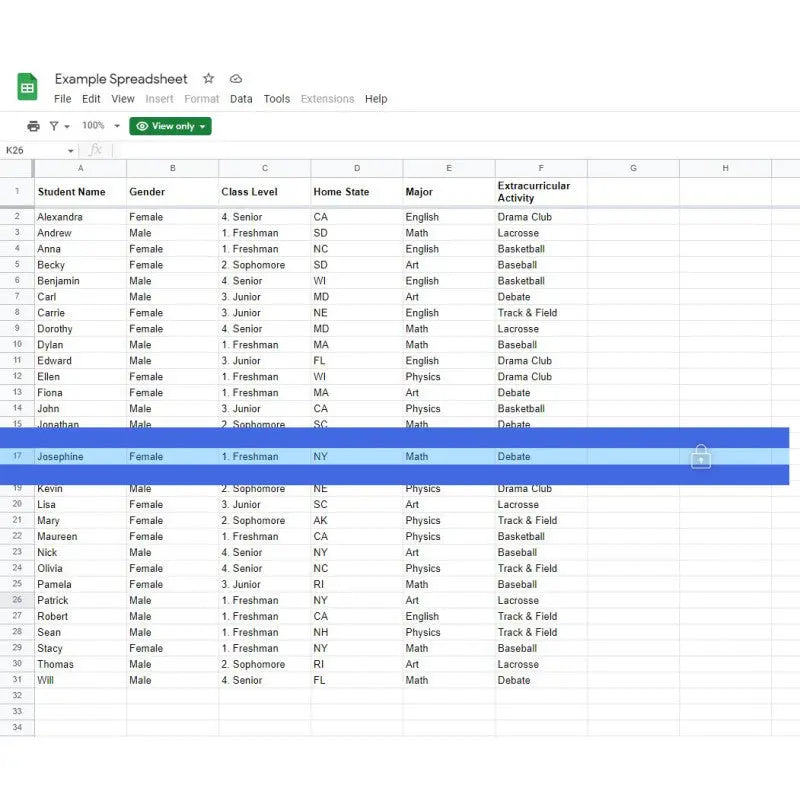This screenshot has width=800, height=800.
Task: Click the eye icon in View only button
Action: (142, 126)
